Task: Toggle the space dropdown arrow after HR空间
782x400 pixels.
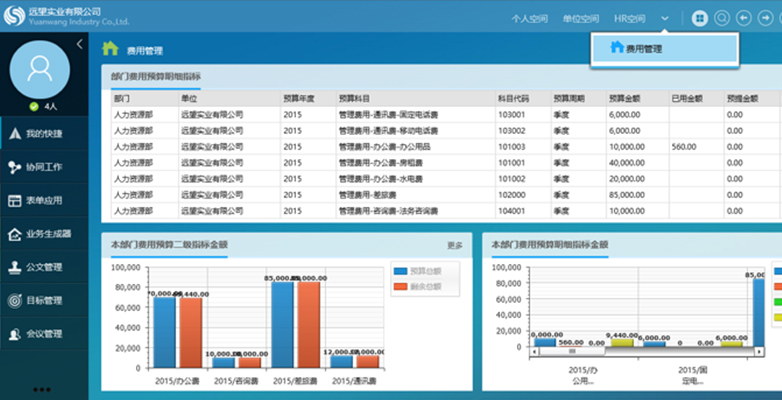Action: click(664, 18)
